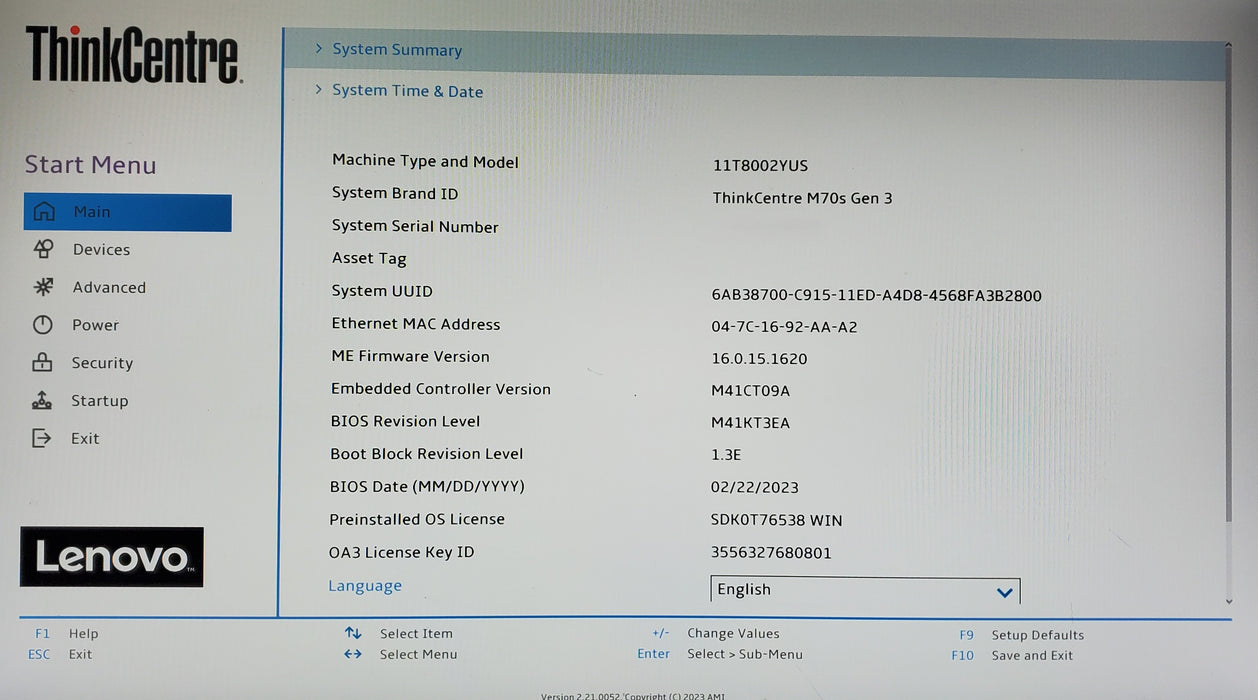The image size is (1258, 700).
Task: Click the Start Menu heading
Action: point(90,165)
